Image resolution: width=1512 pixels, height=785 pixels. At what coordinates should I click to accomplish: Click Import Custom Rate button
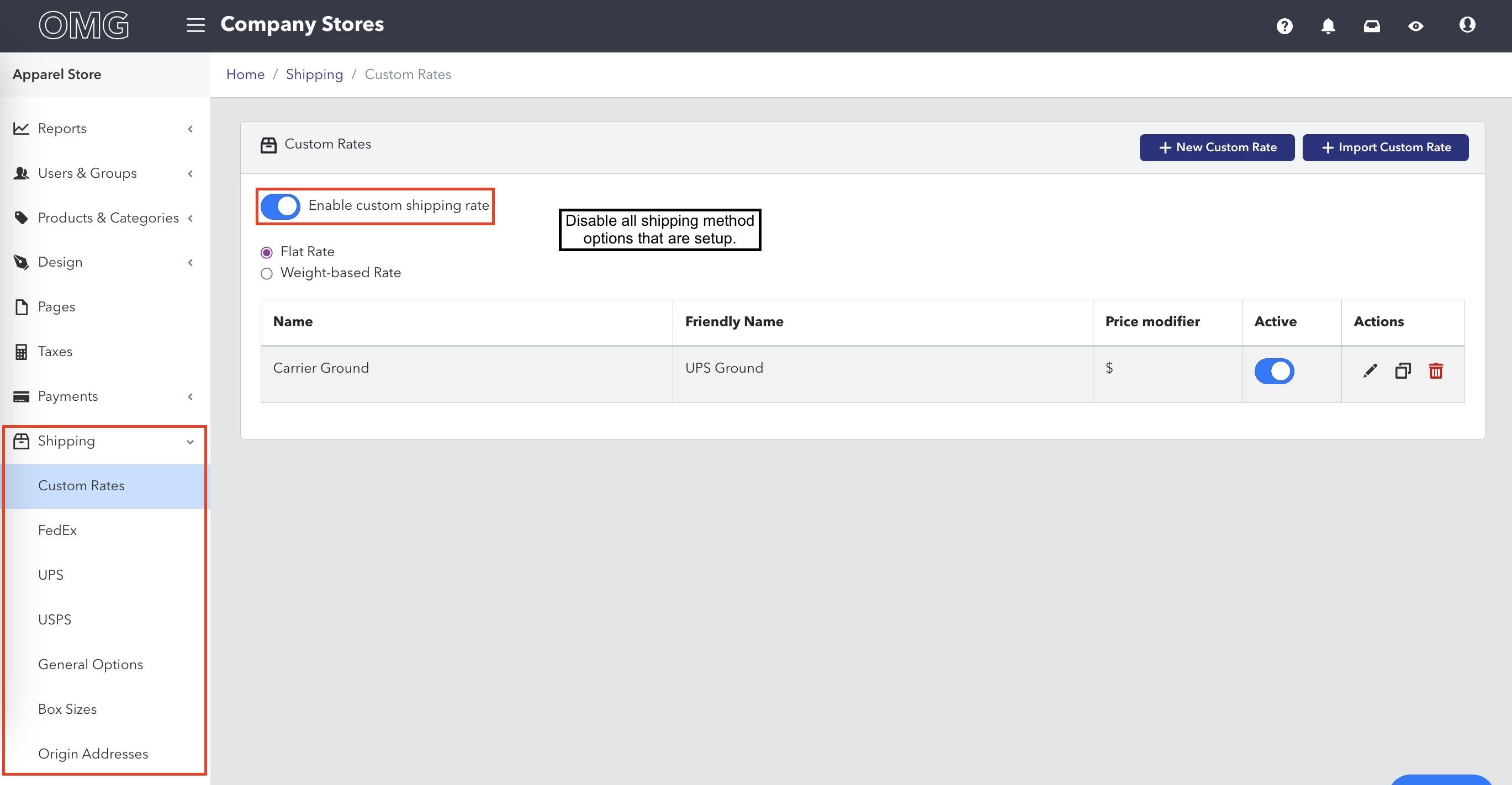click(1385, 147)
